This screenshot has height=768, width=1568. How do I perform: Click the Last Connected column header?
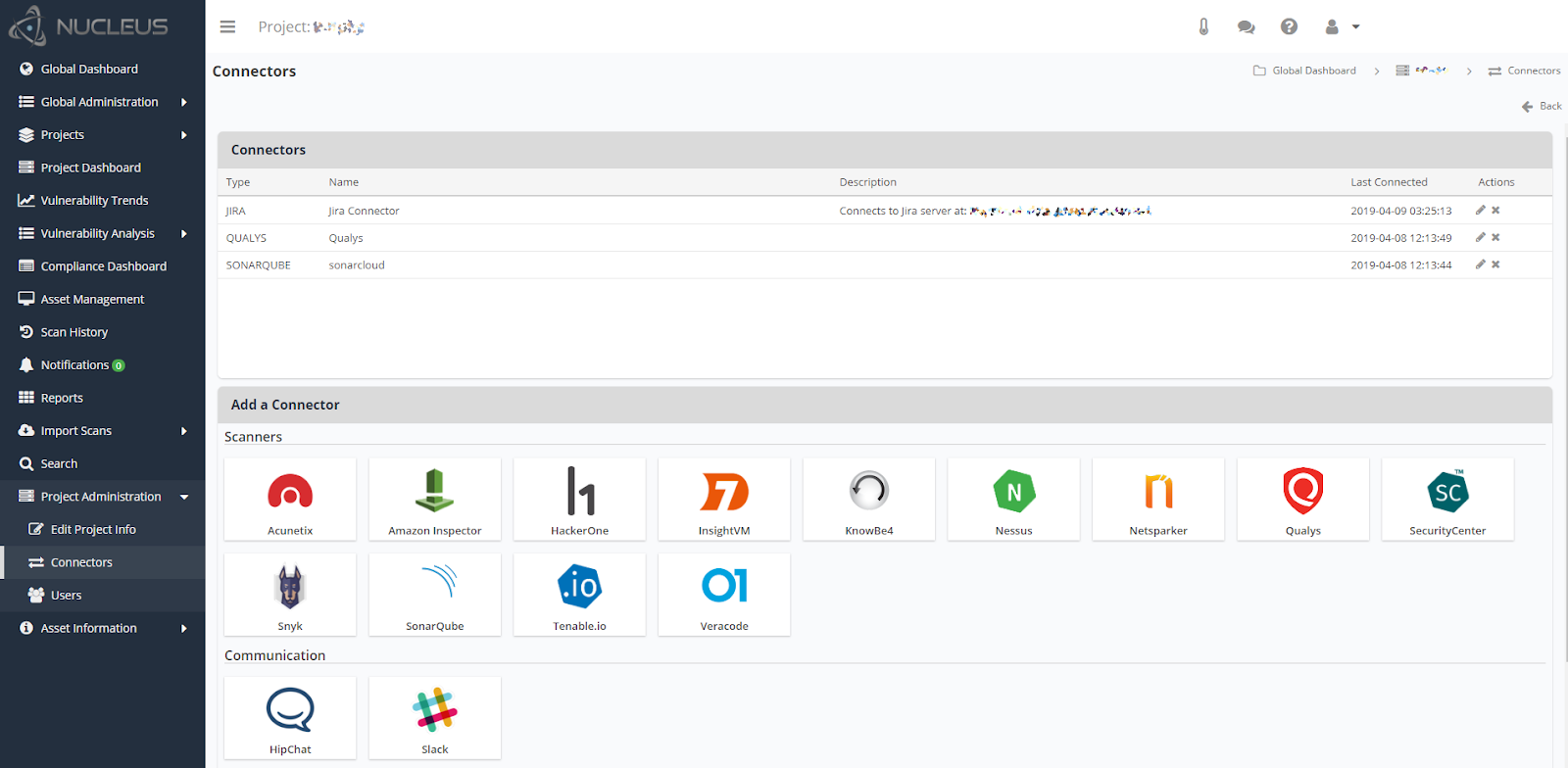pos(1389,182)
